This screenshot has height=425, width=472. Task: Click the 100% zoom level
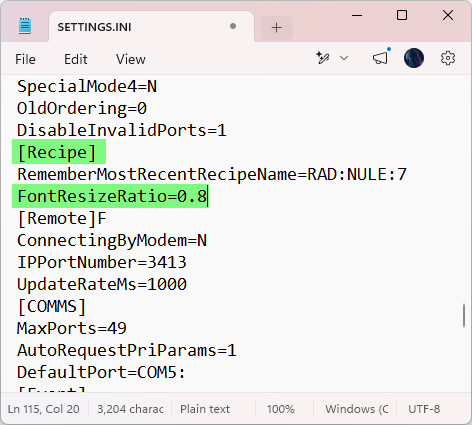(281, 409)
